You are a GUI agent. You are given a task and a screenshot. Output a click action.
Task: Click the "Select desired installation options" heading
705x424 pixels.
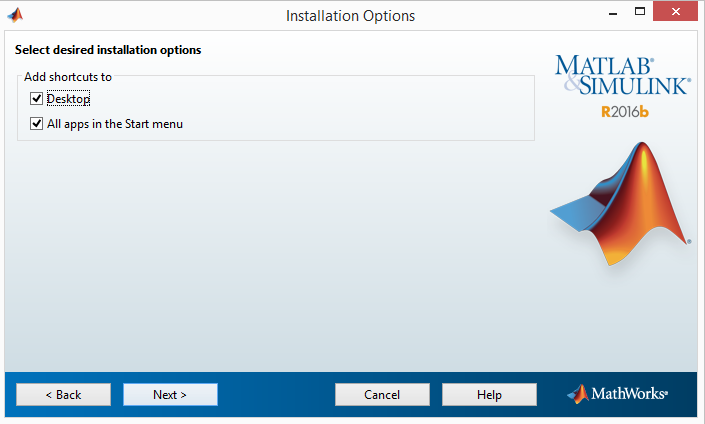coord(108,50)
